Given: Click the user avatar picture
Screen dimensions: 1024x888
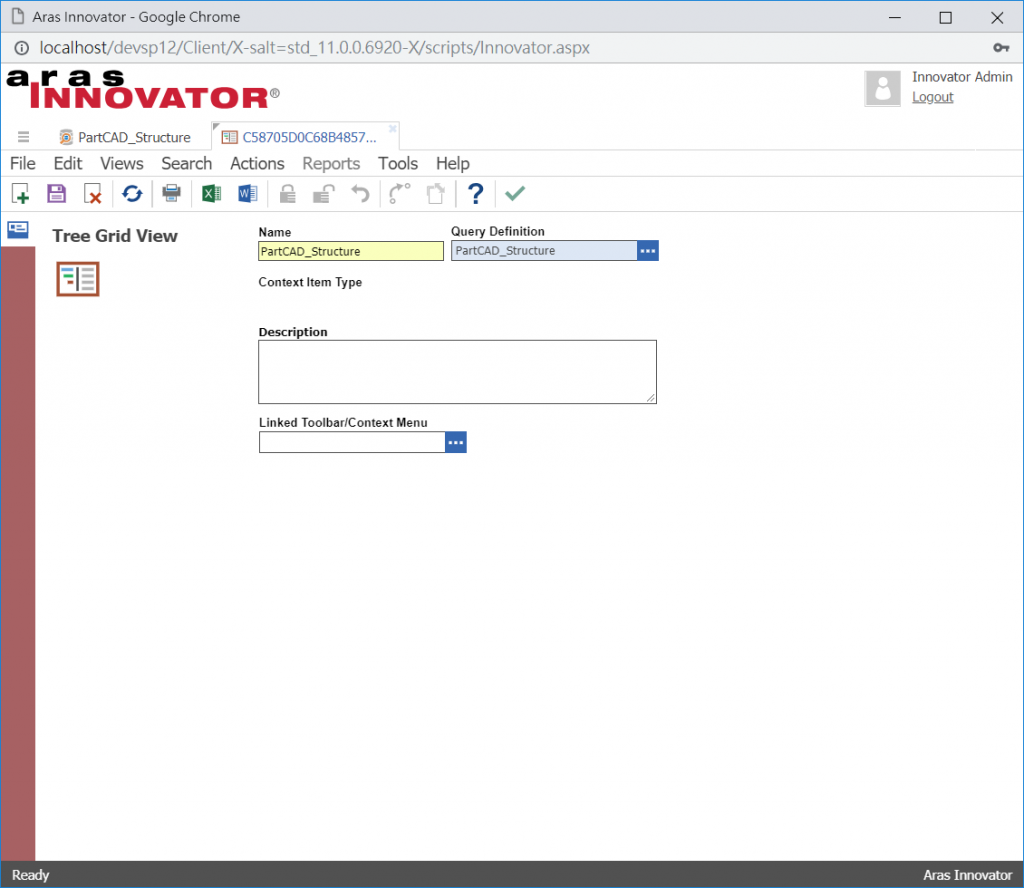Looking at the screenshot, I should (x=883, y=88).
